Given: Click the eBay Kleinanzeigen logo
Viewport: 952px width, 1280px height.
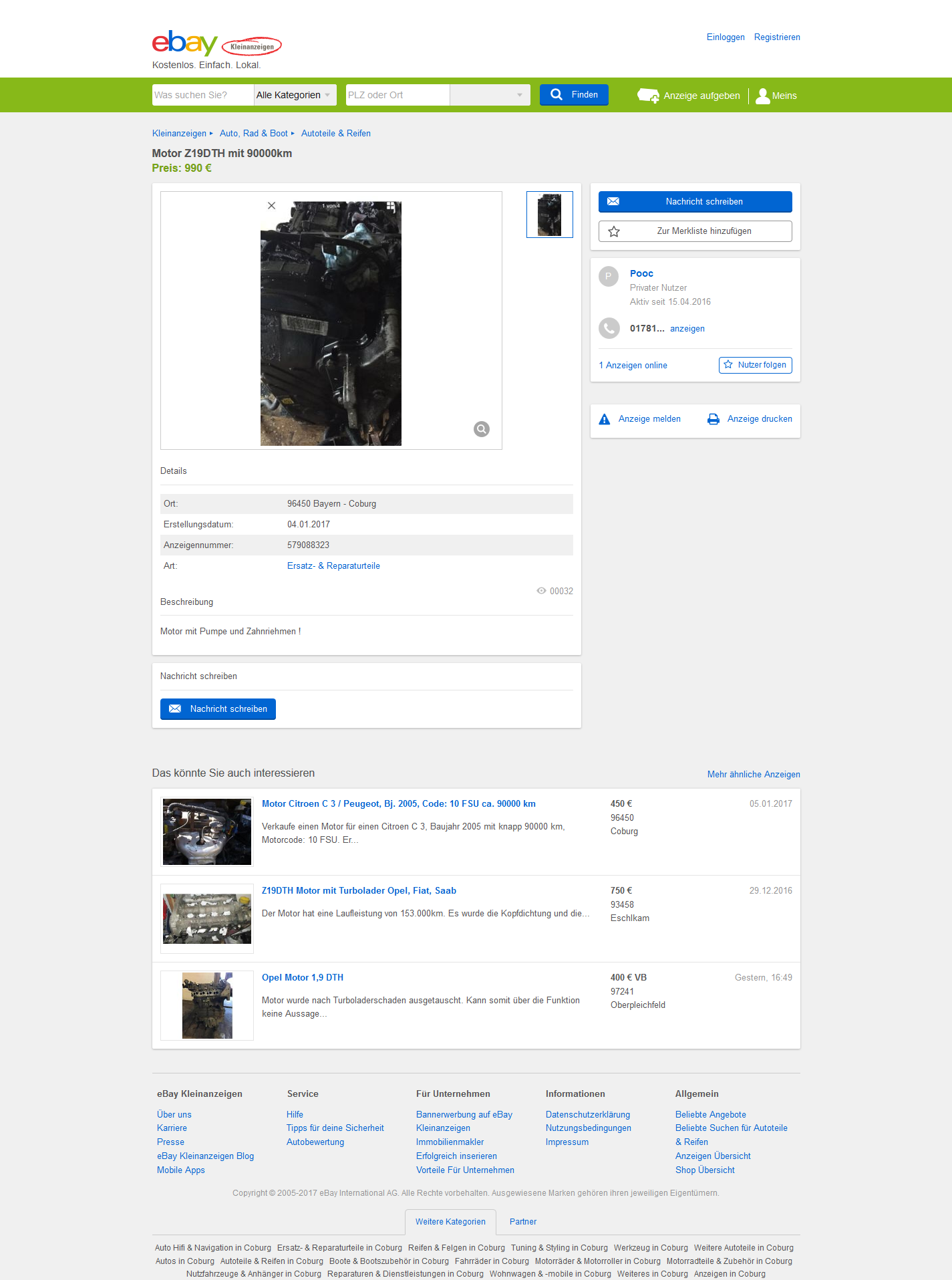Looking at the screenshot, I should 216,43.
